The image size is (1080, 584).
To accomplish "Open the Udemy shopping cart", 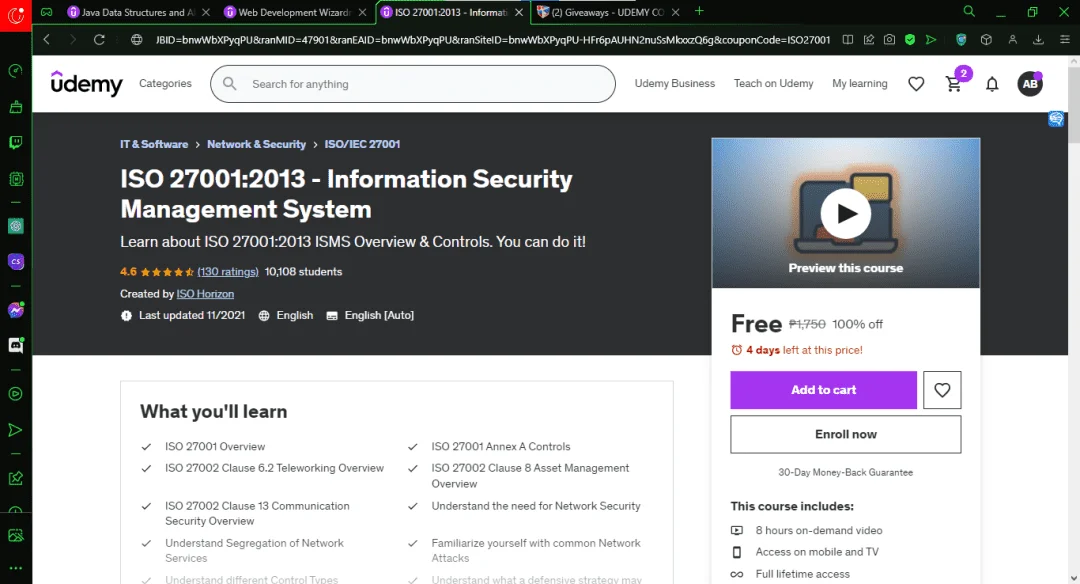I will pos(954,84).
